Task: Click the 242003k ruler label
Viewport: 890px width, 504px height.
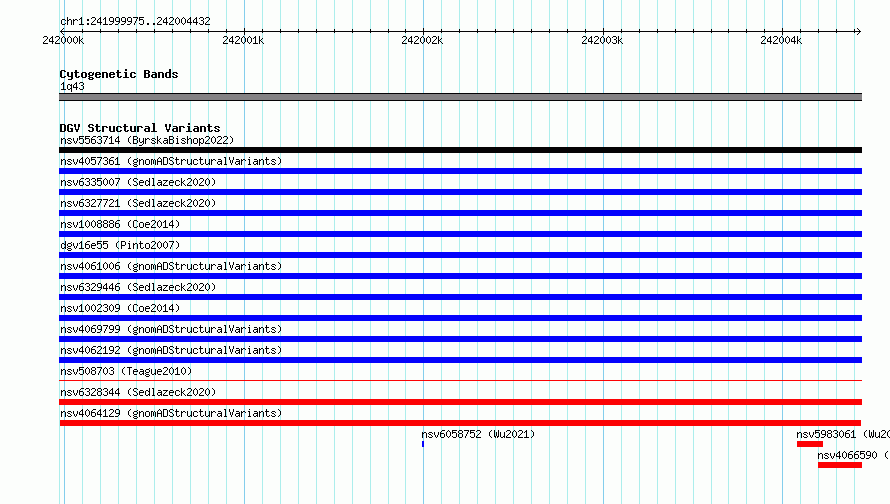Action: click(602, 40)
